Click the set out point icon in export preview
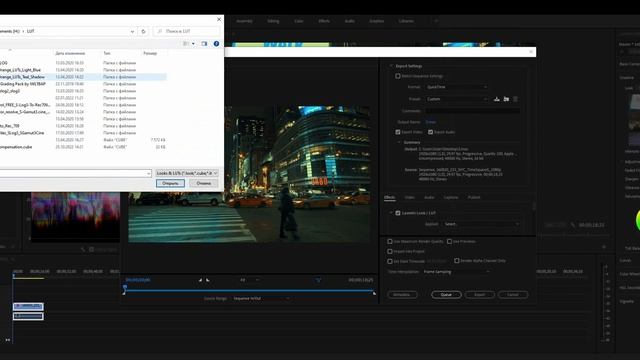Image resolution: width=640 pixels, height=360 pixels. [208, 280]
